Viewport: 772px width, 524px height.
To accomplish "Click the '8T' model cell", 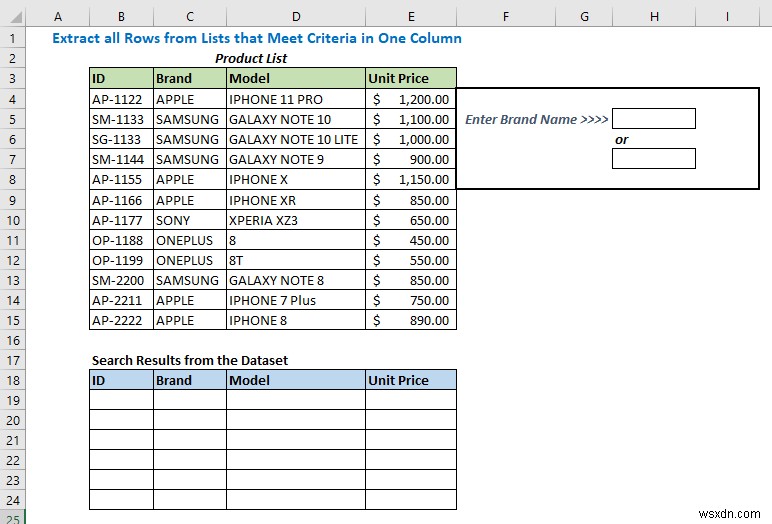I will [296, 260].
